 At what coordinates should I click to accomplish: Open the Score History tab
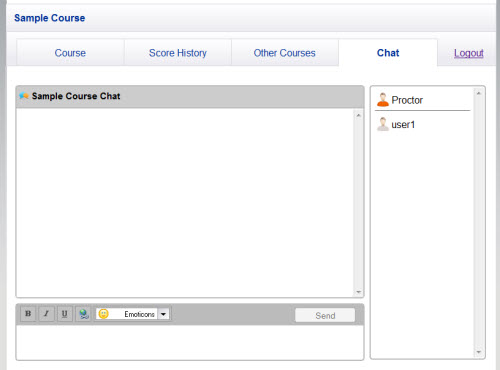pos(178,53)
